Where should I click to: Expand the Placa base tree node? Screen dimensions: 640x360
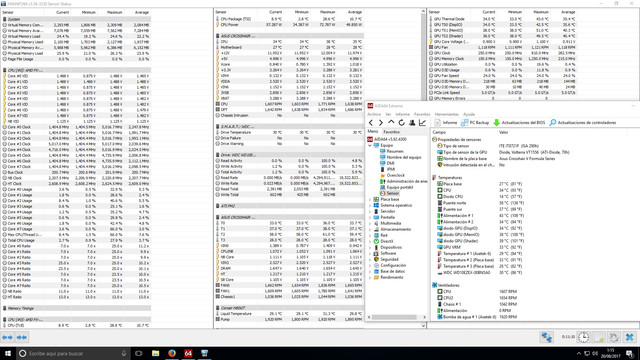370,200
